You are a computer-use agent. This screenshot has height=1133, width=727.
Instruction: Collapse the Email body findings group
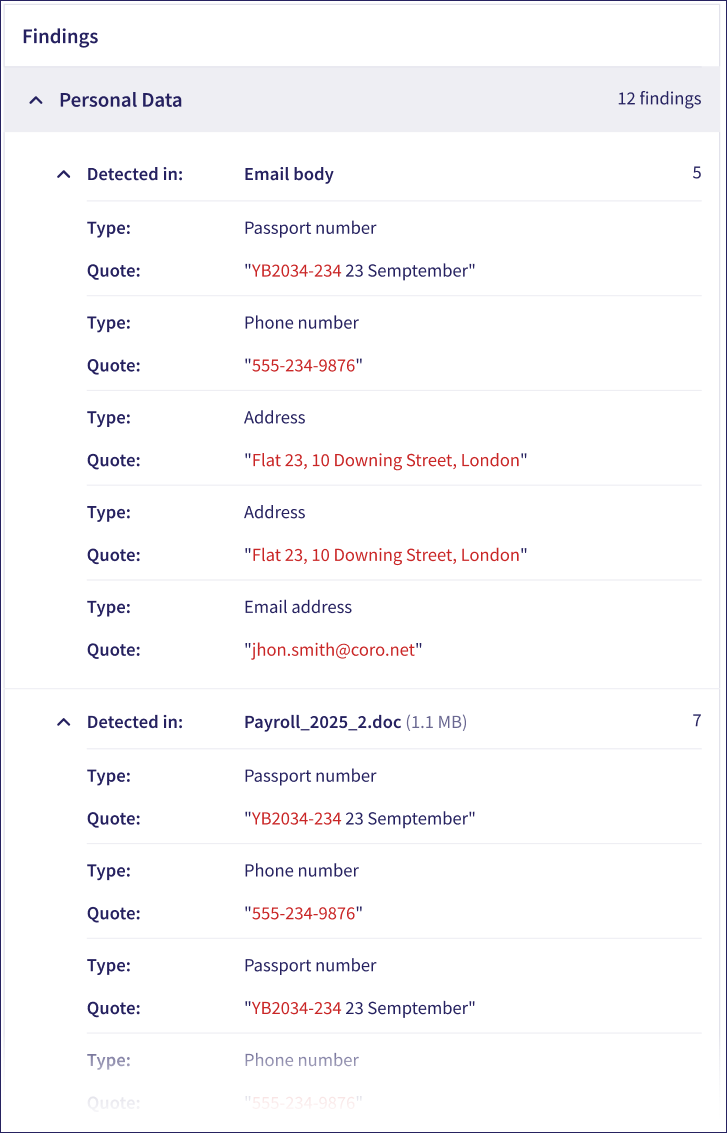64,174
